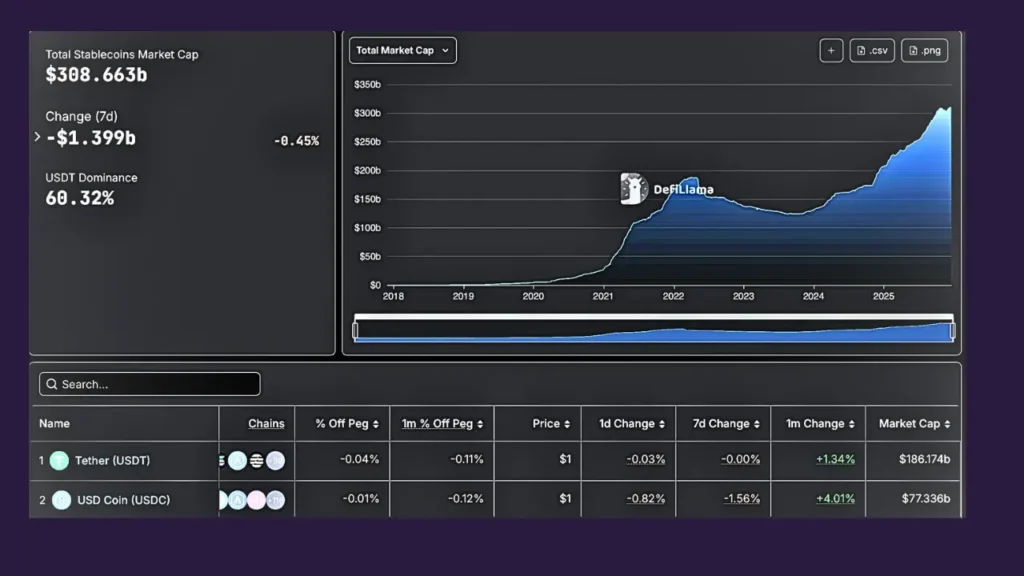This screenshot has width=1024, height=576.
Task: Sort rows by 7d Change
Action: (722, 424)
